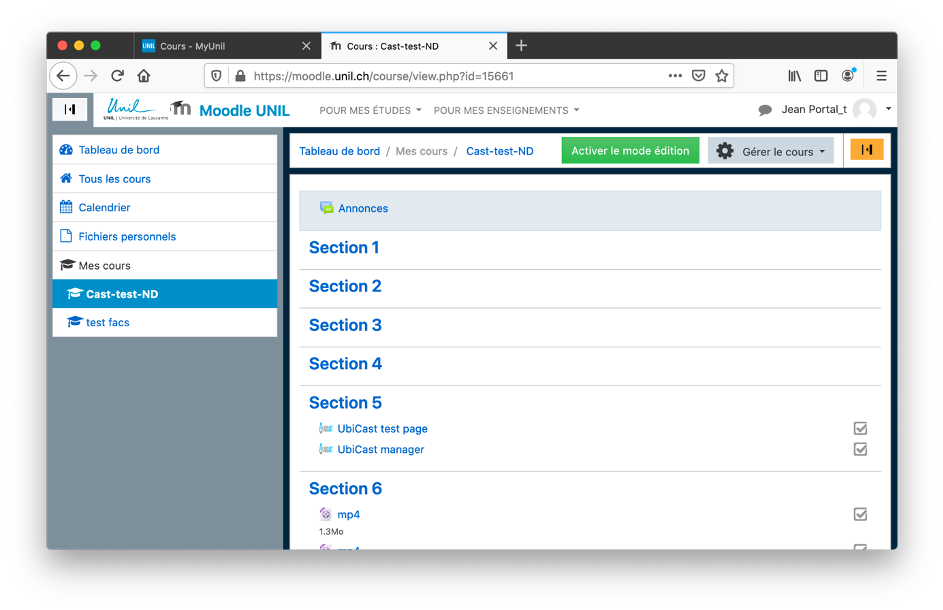The width and height of the screenshot is (943, 610).
Task: Expand the Gérer le cours dropdown
Action: point(771,151)
